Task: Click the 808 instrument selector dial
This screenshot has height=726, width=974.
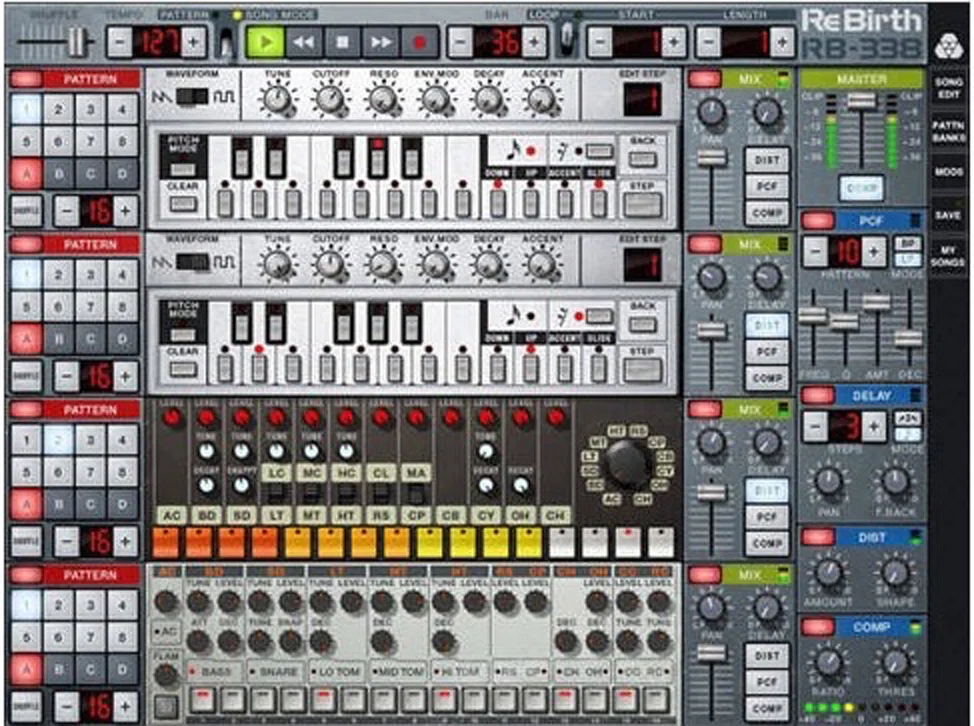Action: (x=626, y=463)
